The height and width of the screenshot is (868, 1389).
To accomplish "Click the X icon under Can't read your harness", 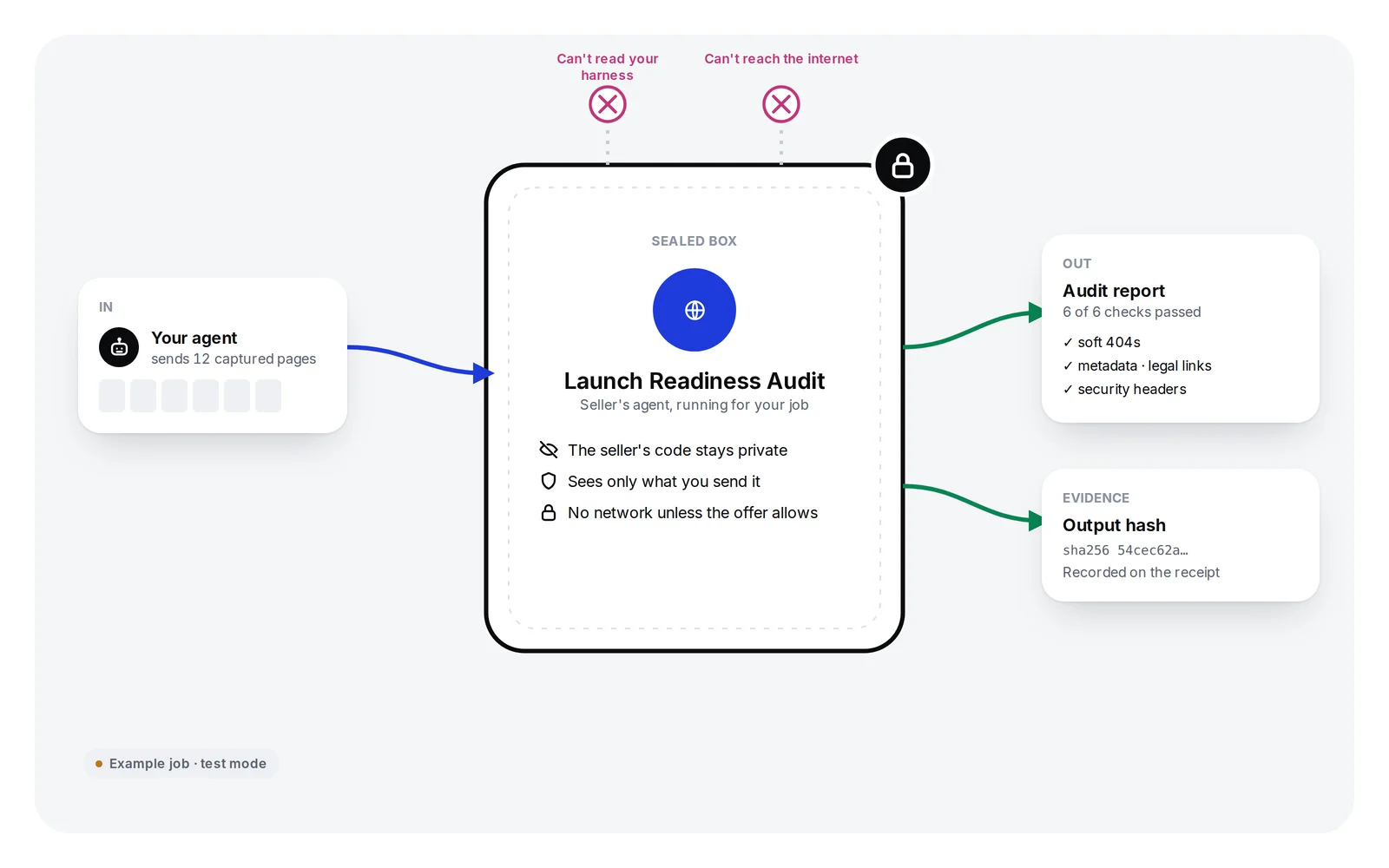I will 608,104.
